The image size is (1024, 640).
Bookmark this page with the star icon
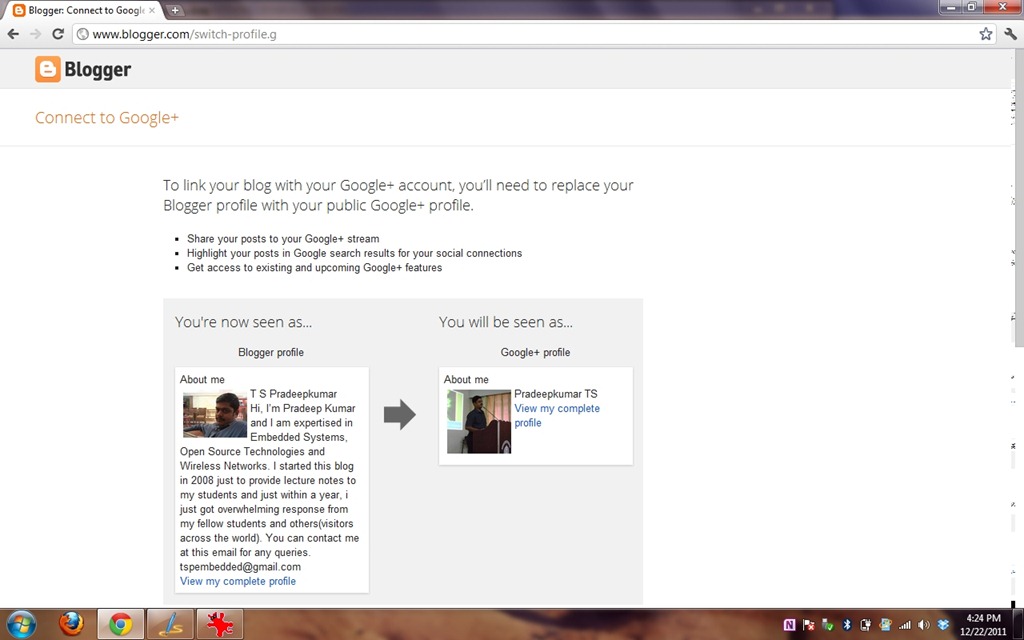[x=985, y=34]
